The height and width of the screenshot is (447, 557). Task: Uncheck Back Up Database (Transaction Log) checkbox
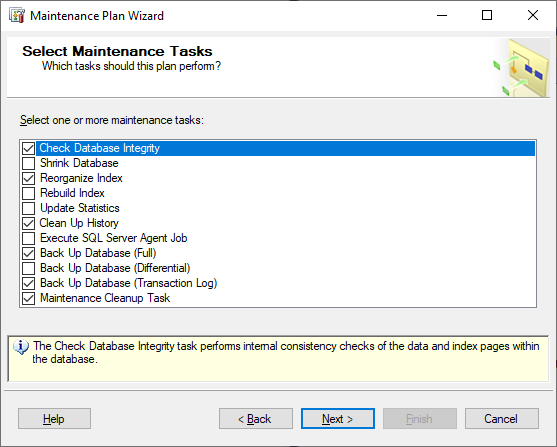coord(28,283)
